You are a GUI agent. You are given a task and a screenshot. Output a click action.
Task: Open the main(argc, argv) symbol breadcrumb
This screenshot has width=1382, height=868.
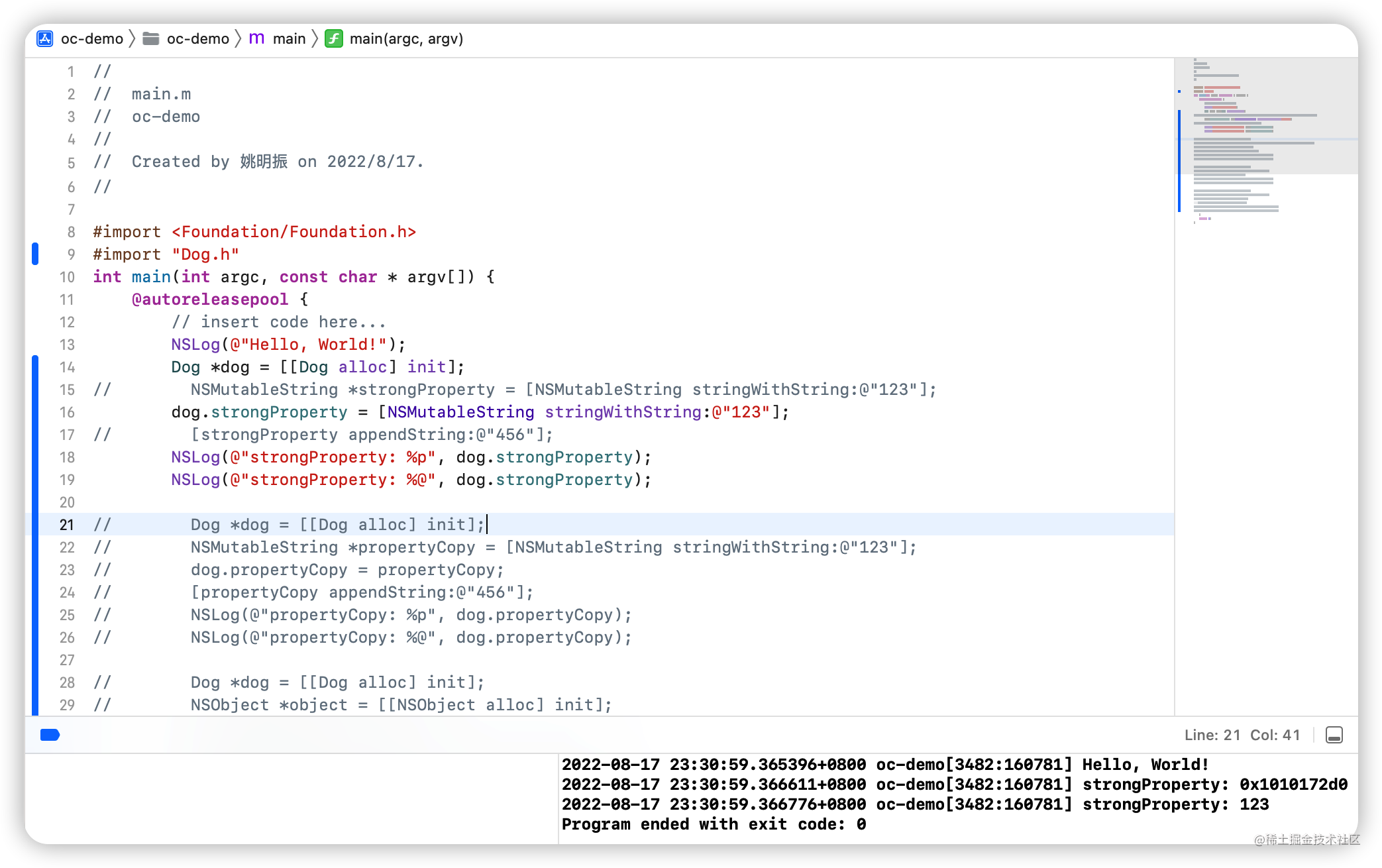point(406,38)
